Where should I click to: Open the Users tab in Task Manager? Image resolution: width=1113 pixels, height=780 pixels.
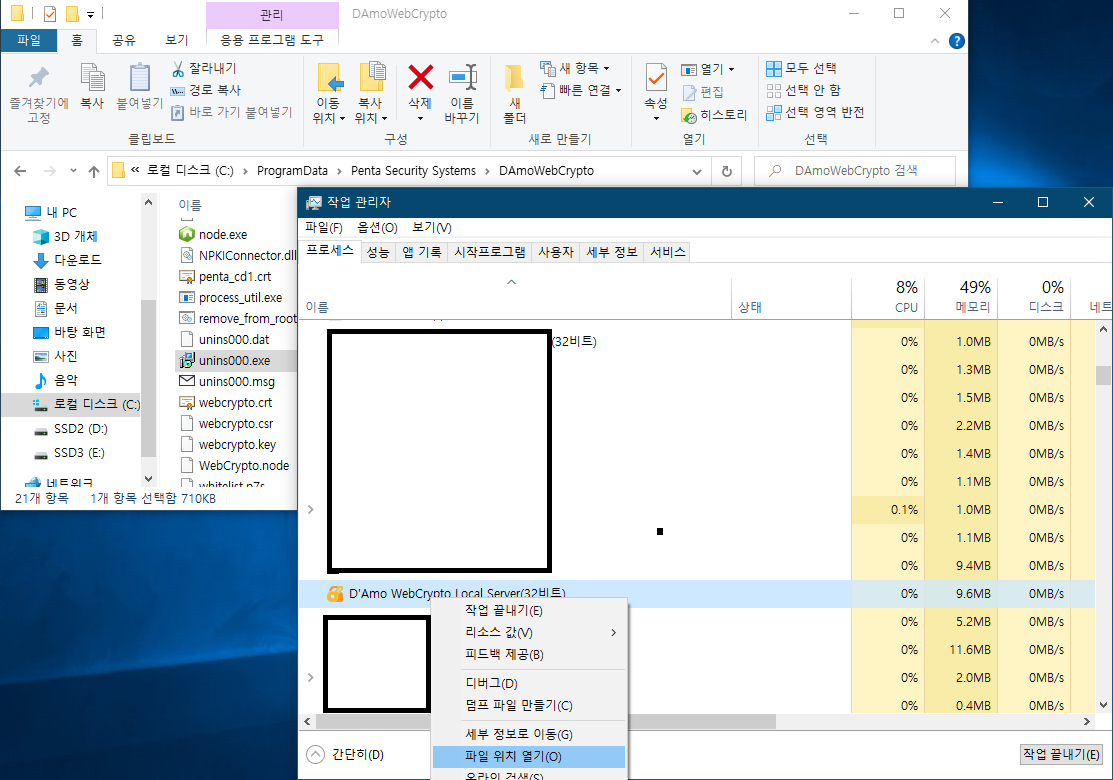(556, 252)
